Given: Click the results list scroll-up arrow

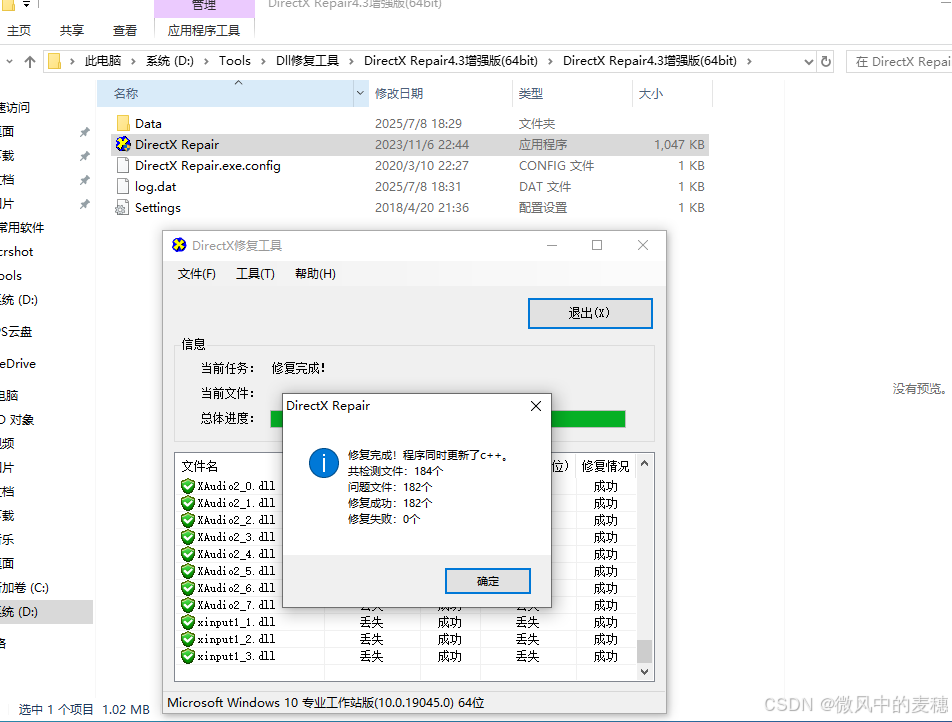Looking at the screenshot, I should 645,464.
